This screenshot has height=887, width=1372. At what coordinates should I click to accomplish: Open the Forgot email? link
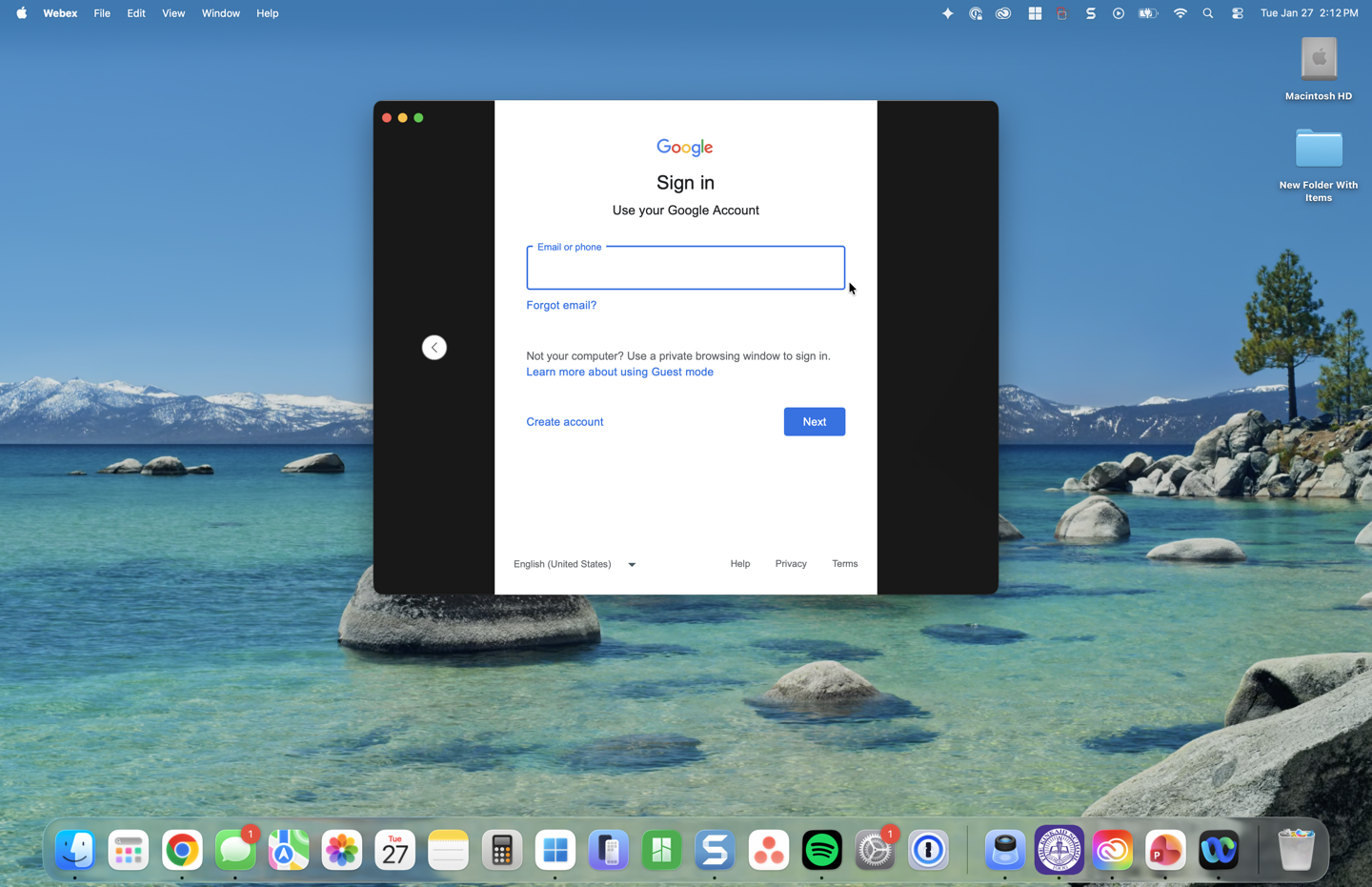tap(561, 305)
